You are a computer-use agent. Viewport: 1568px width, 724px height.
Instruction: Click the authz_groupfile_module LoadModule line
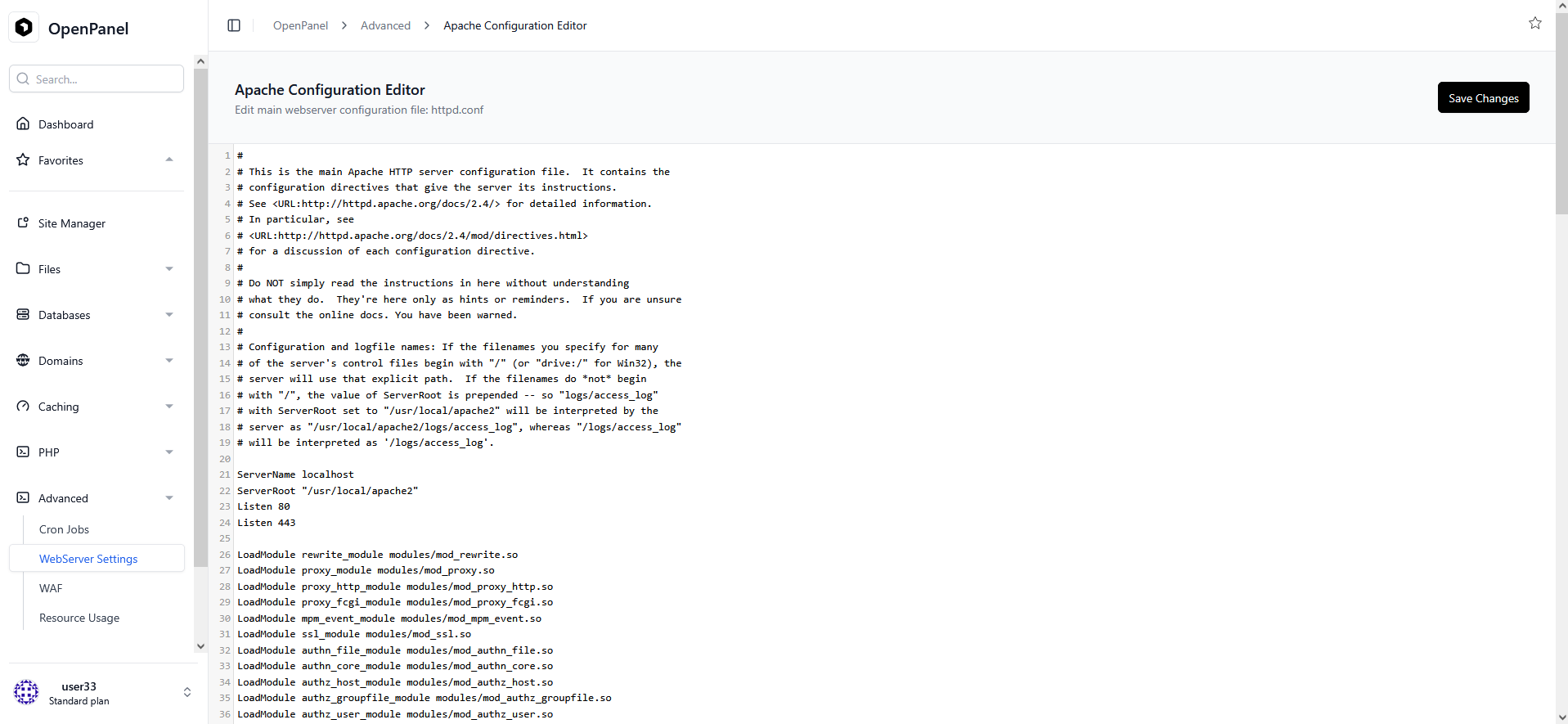425,698
